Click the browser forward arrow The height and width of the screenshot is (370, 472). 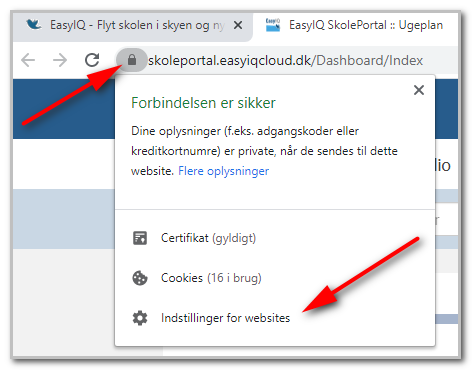(60, 60)
